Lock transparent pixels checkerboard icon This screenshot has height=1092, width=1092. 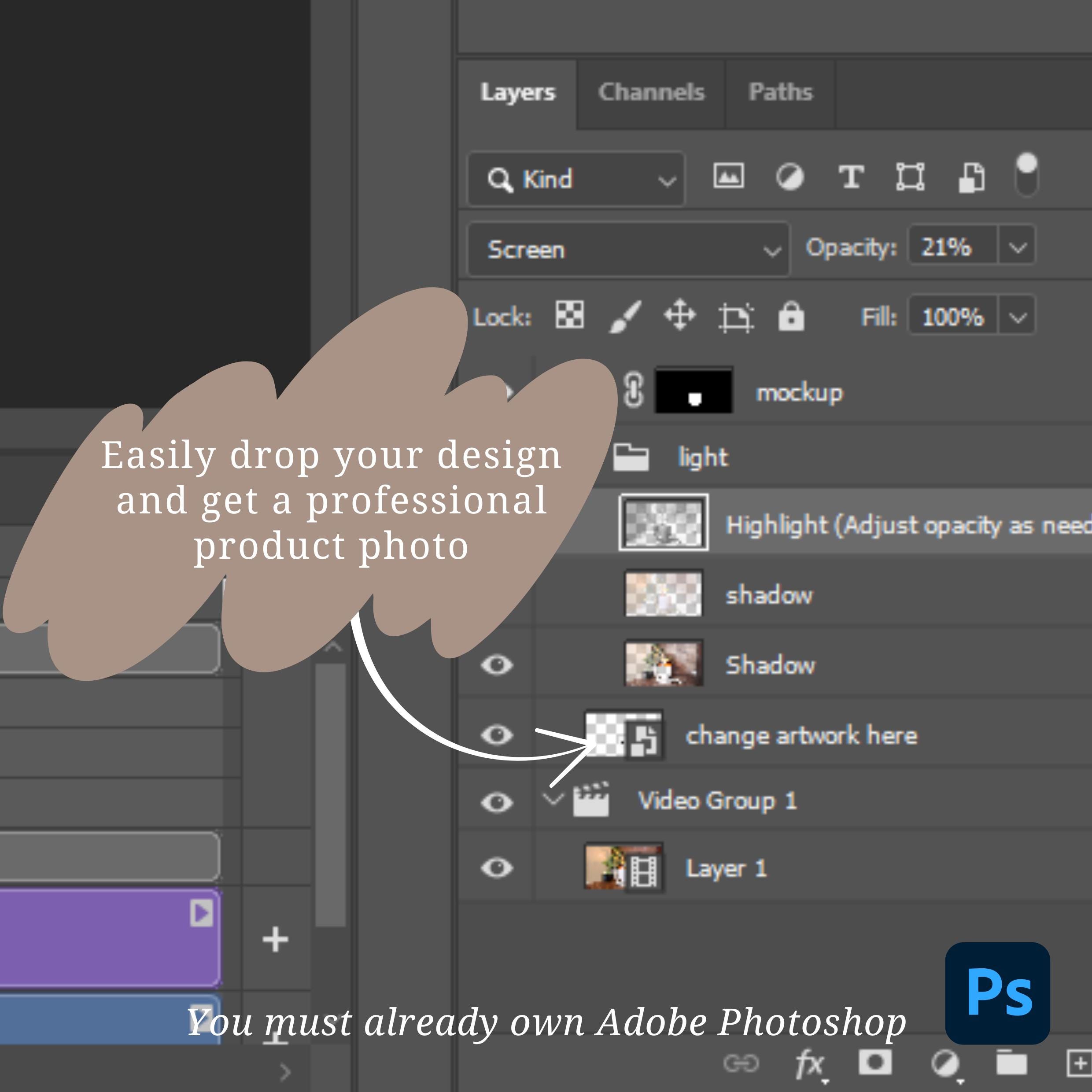[570, 314]
